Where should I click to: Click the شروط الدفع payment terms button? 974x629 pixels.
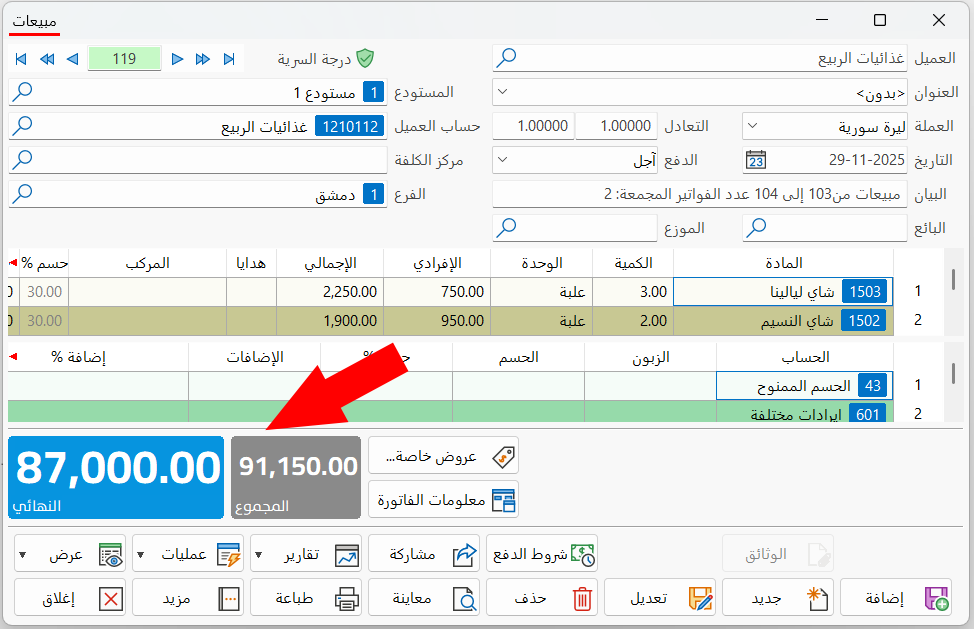click(542, 554)
